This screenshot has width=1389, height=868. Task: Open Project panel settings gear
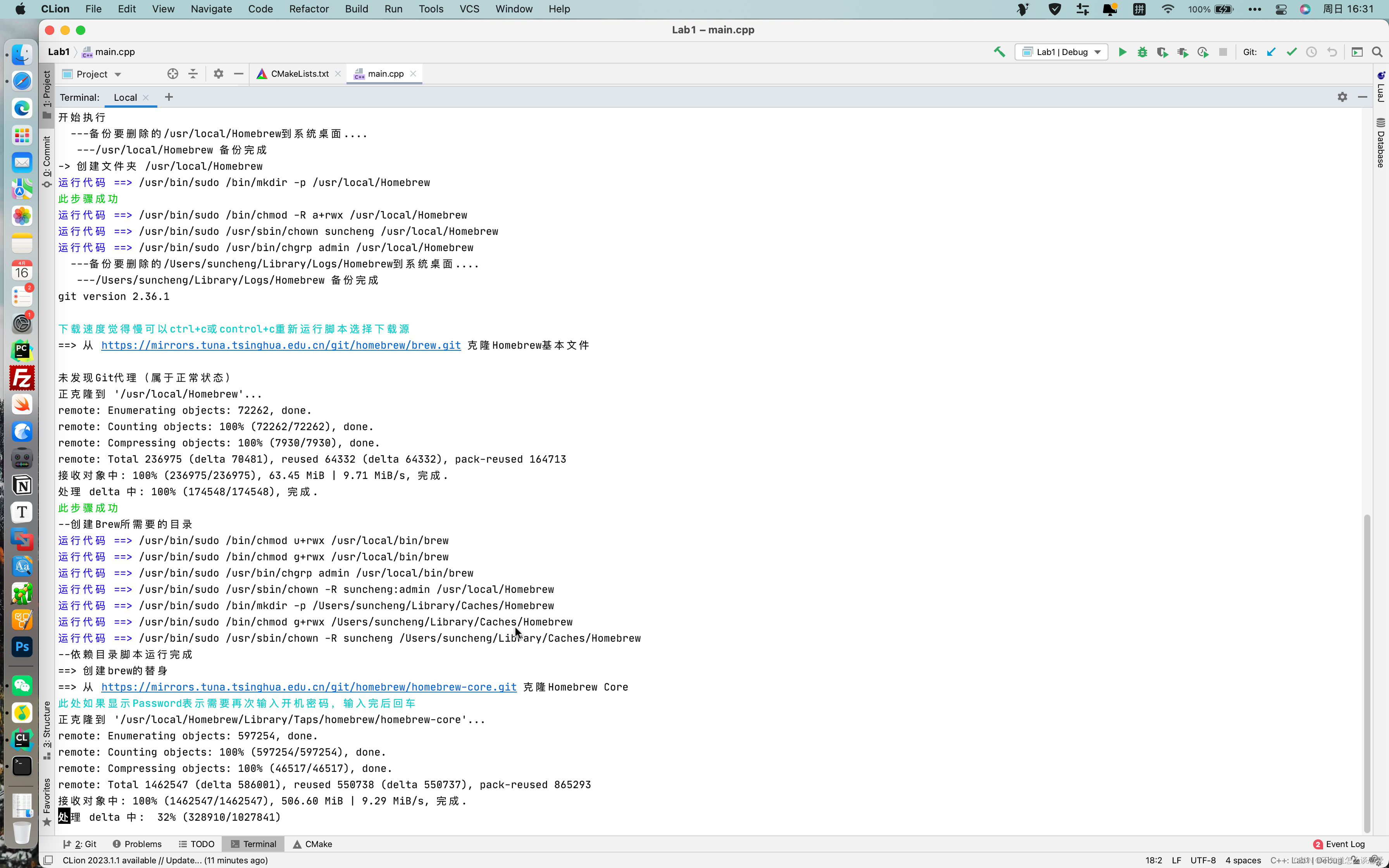[218, 74]
